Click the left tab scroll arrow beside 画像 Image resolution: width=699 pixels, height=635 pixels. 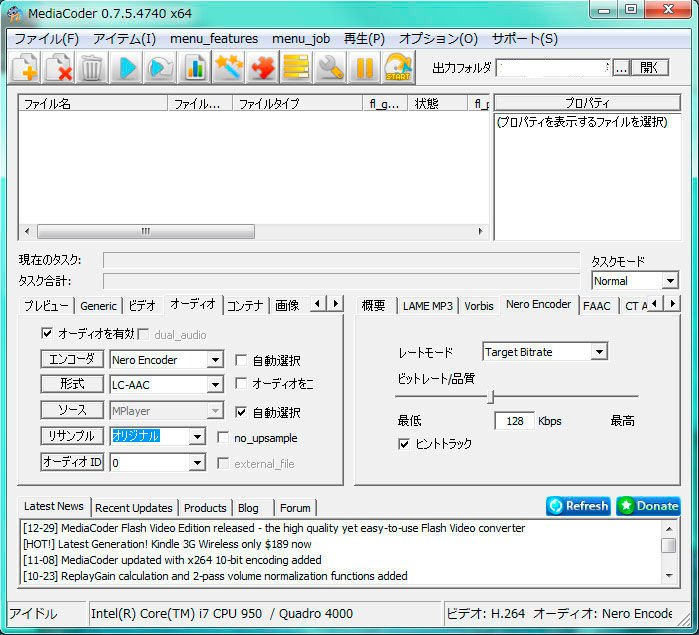317,304
